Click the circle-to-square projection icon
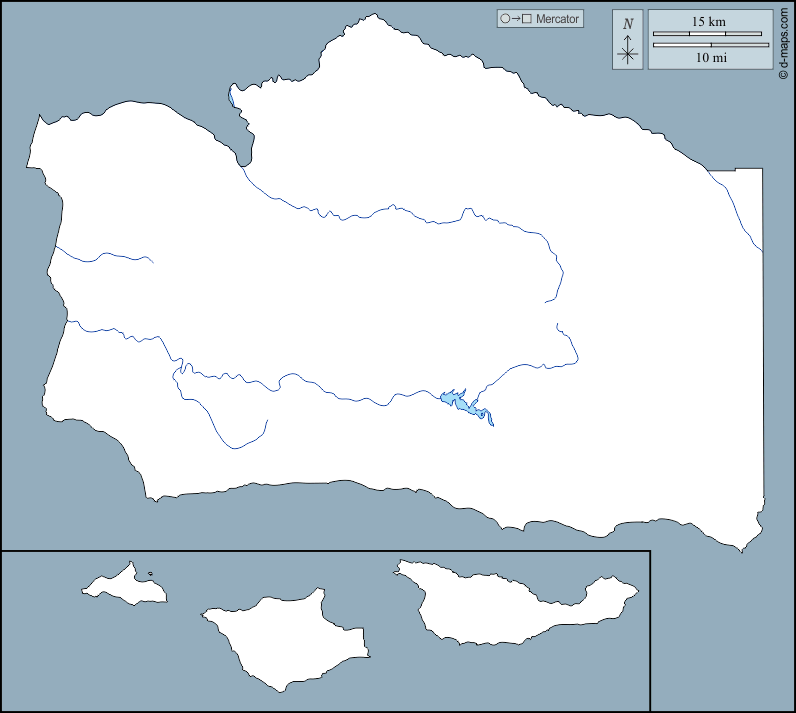This screenshot has height=713, width=796. coord(515,19)
